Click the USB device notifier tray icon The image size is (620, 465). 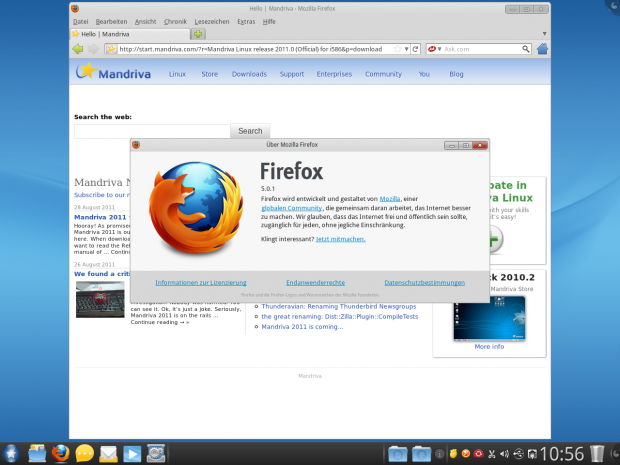[518, 454]
